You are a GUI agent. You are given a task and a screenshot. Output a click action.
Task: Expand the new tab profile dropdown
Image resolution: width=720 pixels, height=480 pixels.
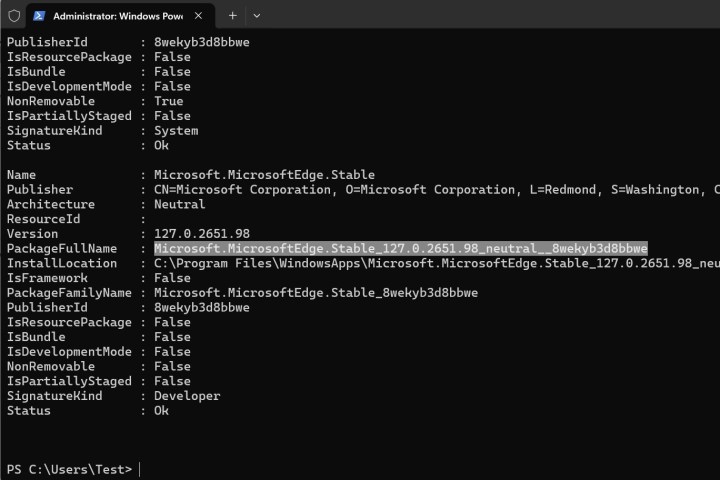point(257,16)
